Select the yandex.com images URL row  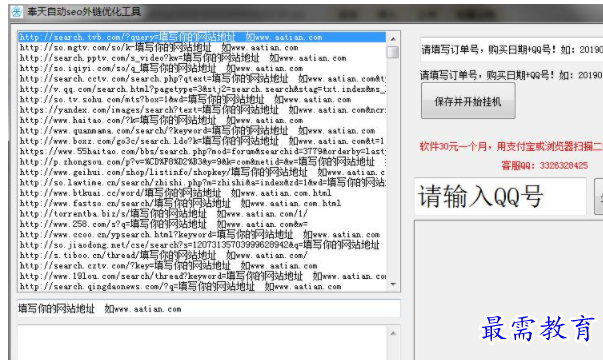point(202,110)
